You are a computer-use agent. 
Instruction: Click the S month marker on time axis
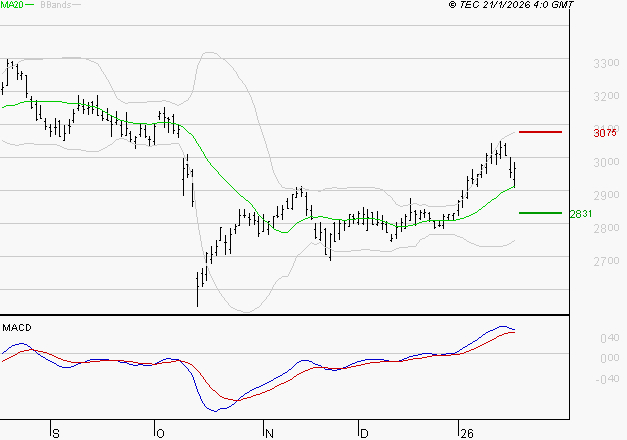tap(56, 434)
